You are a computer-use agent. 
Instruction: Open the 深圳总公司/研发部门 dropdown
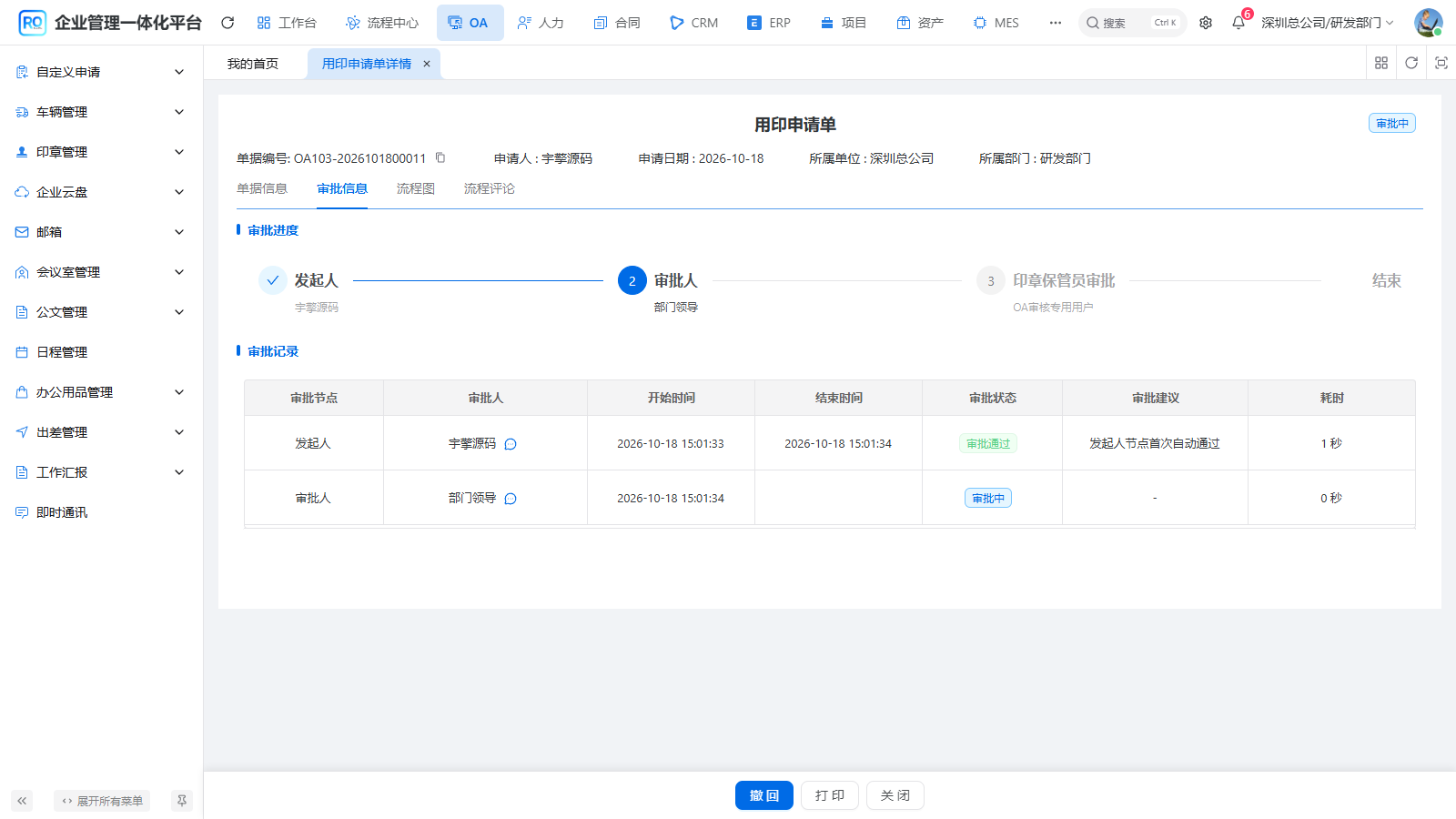click(1328, 23)
